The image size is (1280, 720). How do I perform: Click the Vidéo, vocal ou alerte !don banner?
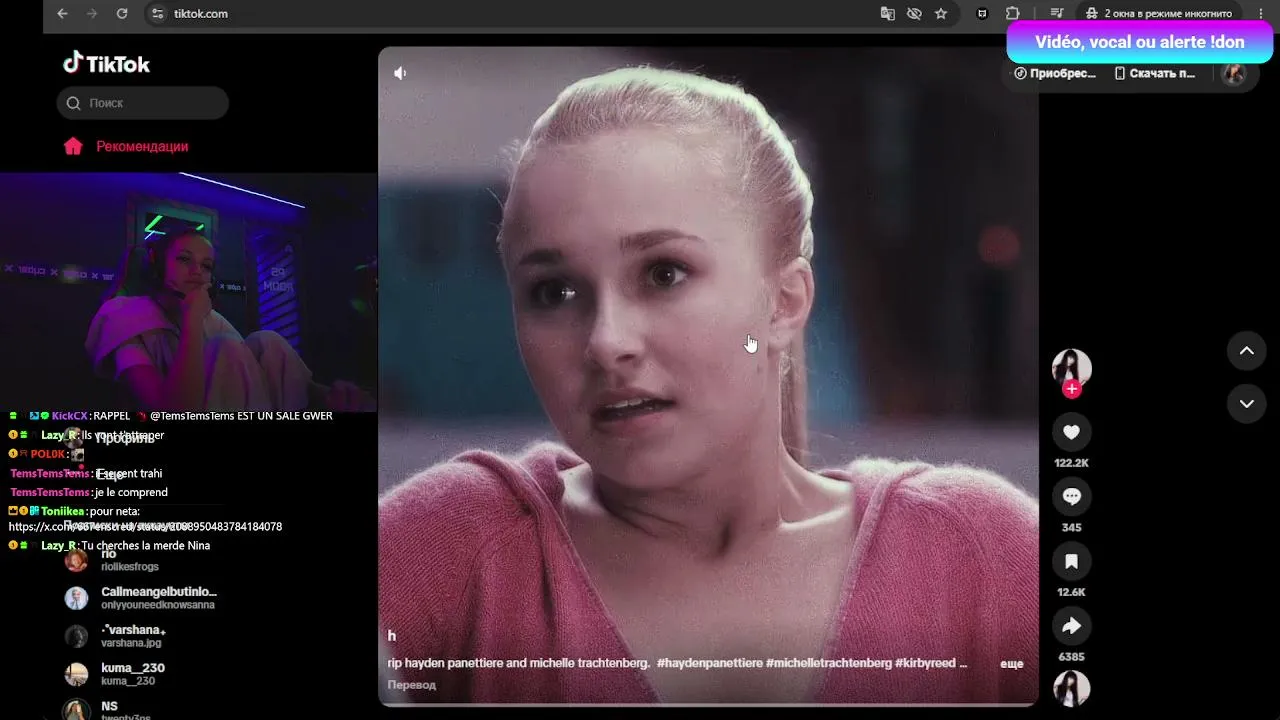click(1140, 42)
